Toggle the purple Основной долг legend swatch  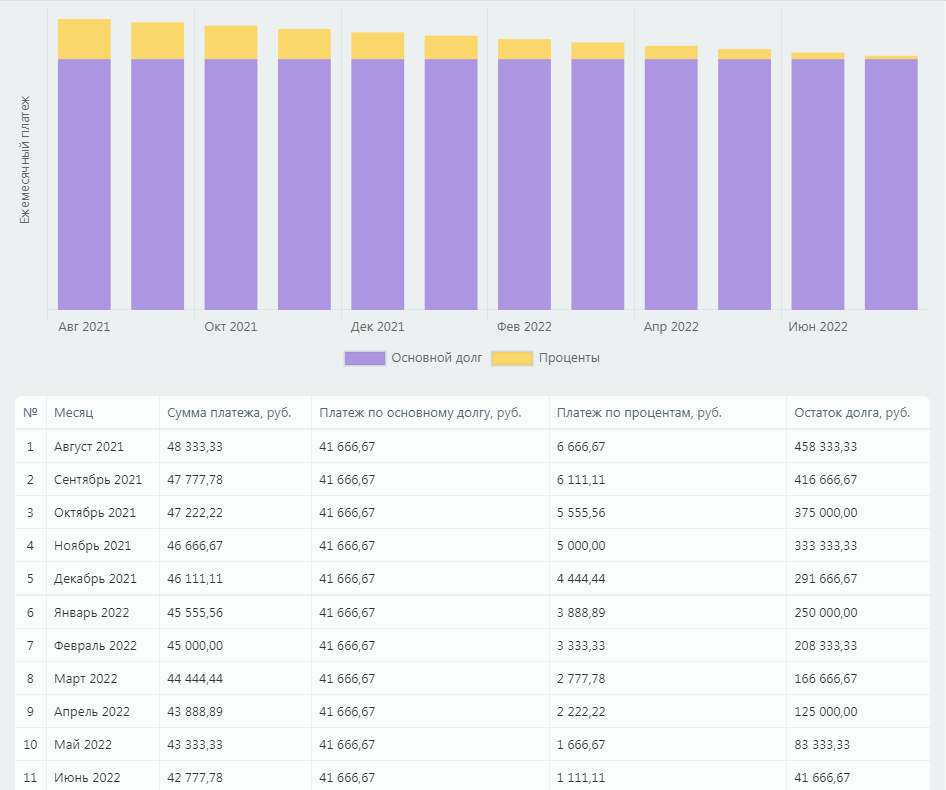364,358
